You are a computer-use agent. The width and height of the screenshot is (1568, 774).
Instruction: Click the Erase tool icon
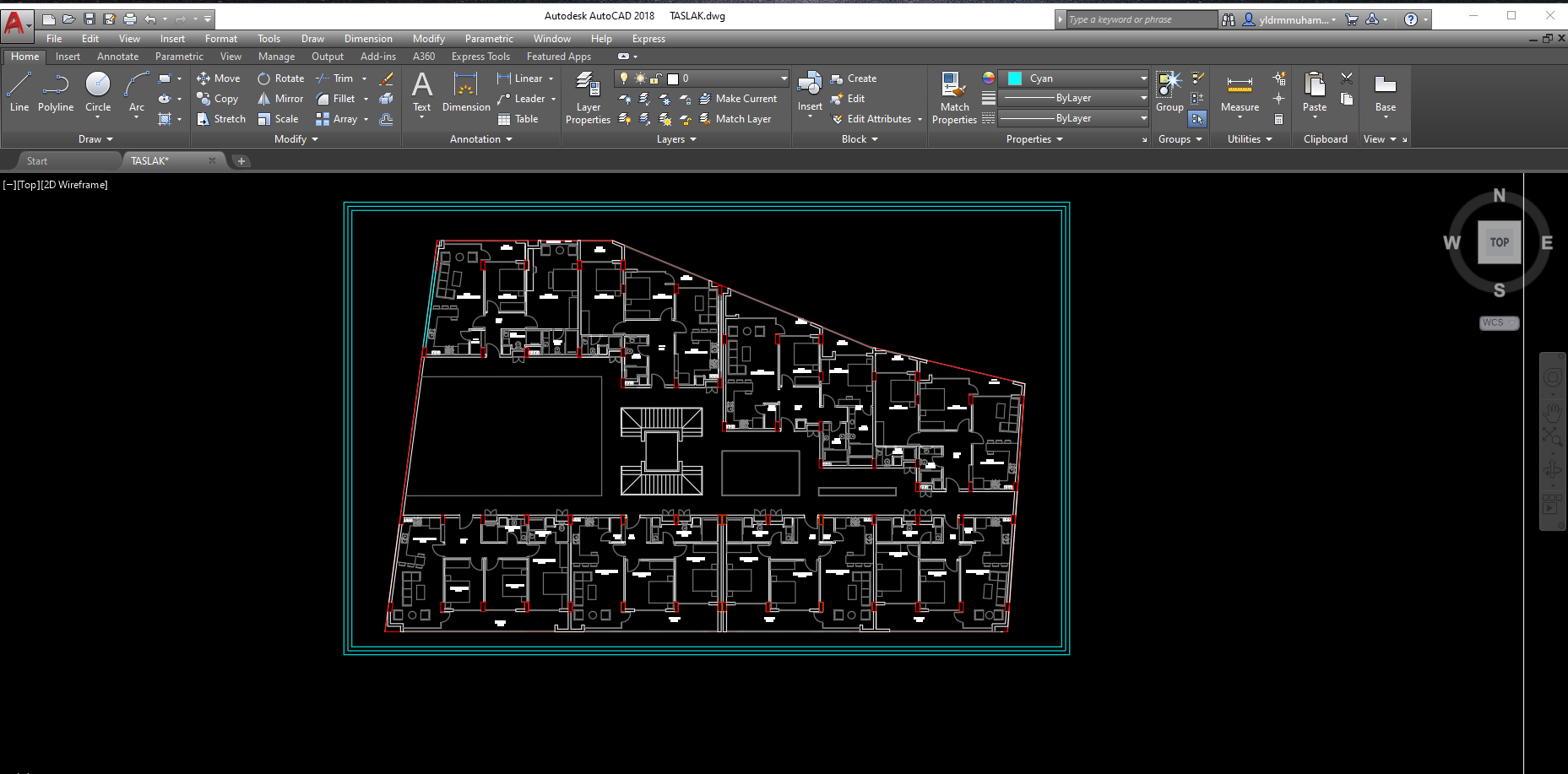tap(387, 78)
